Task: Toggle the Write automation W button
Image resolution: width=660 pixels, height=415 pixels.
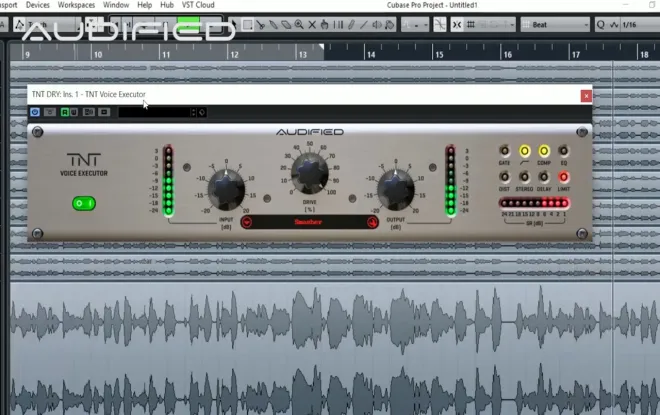Action: (74, 112)
